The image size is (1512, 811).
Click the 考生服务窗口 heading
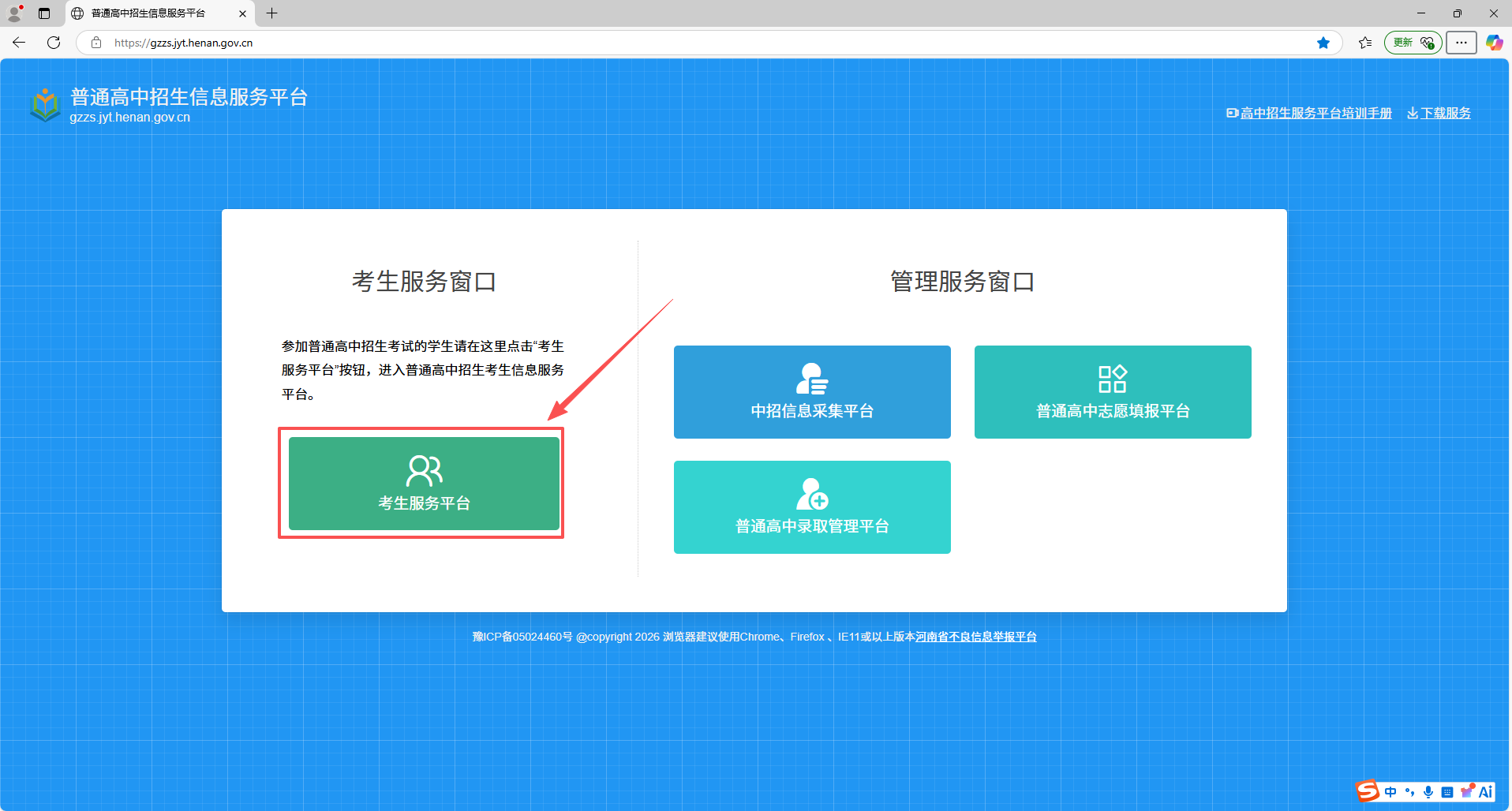(x=424, y=282)
